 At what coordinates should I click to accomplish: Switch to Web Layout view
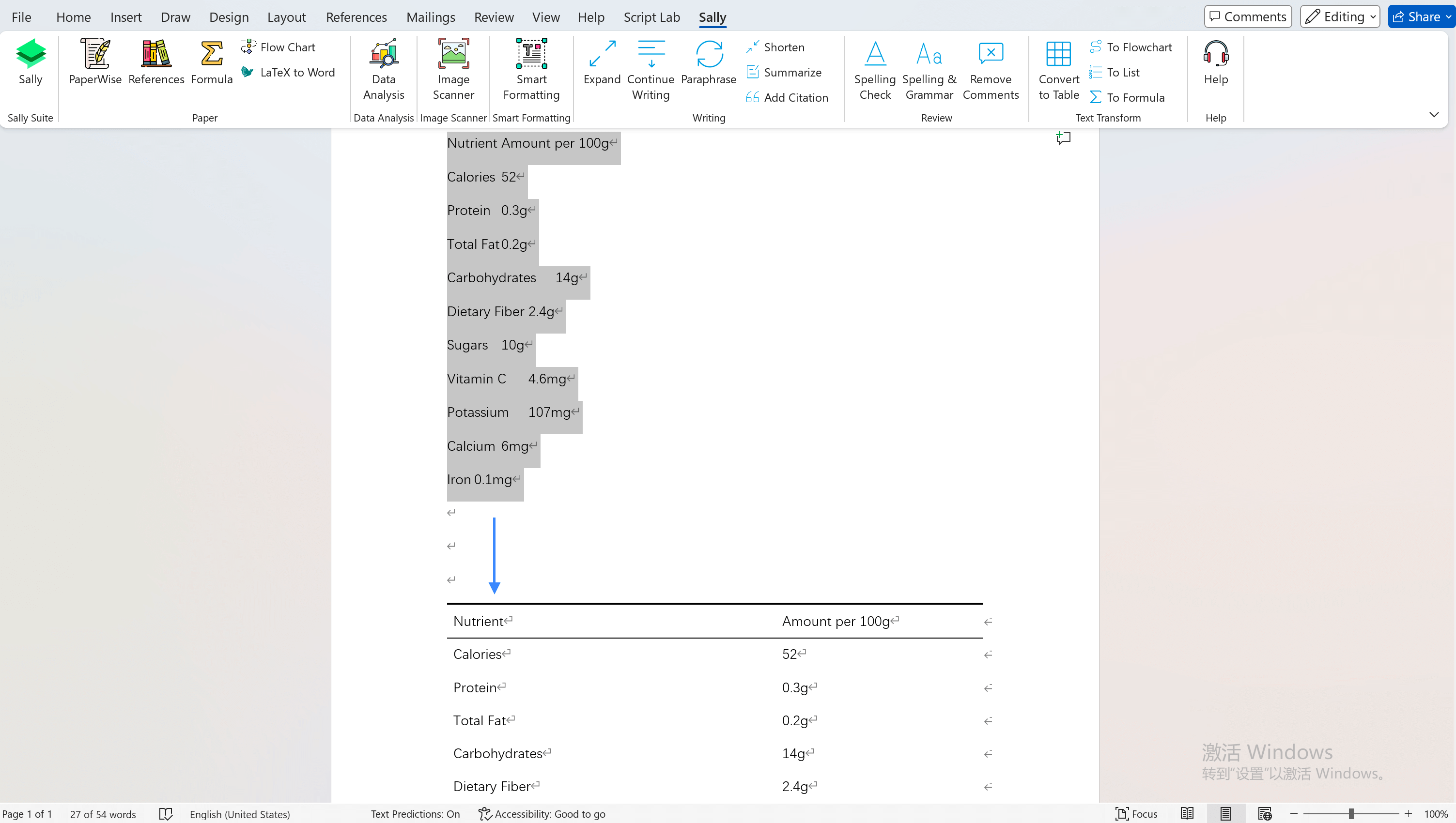tap(1264, 814)
